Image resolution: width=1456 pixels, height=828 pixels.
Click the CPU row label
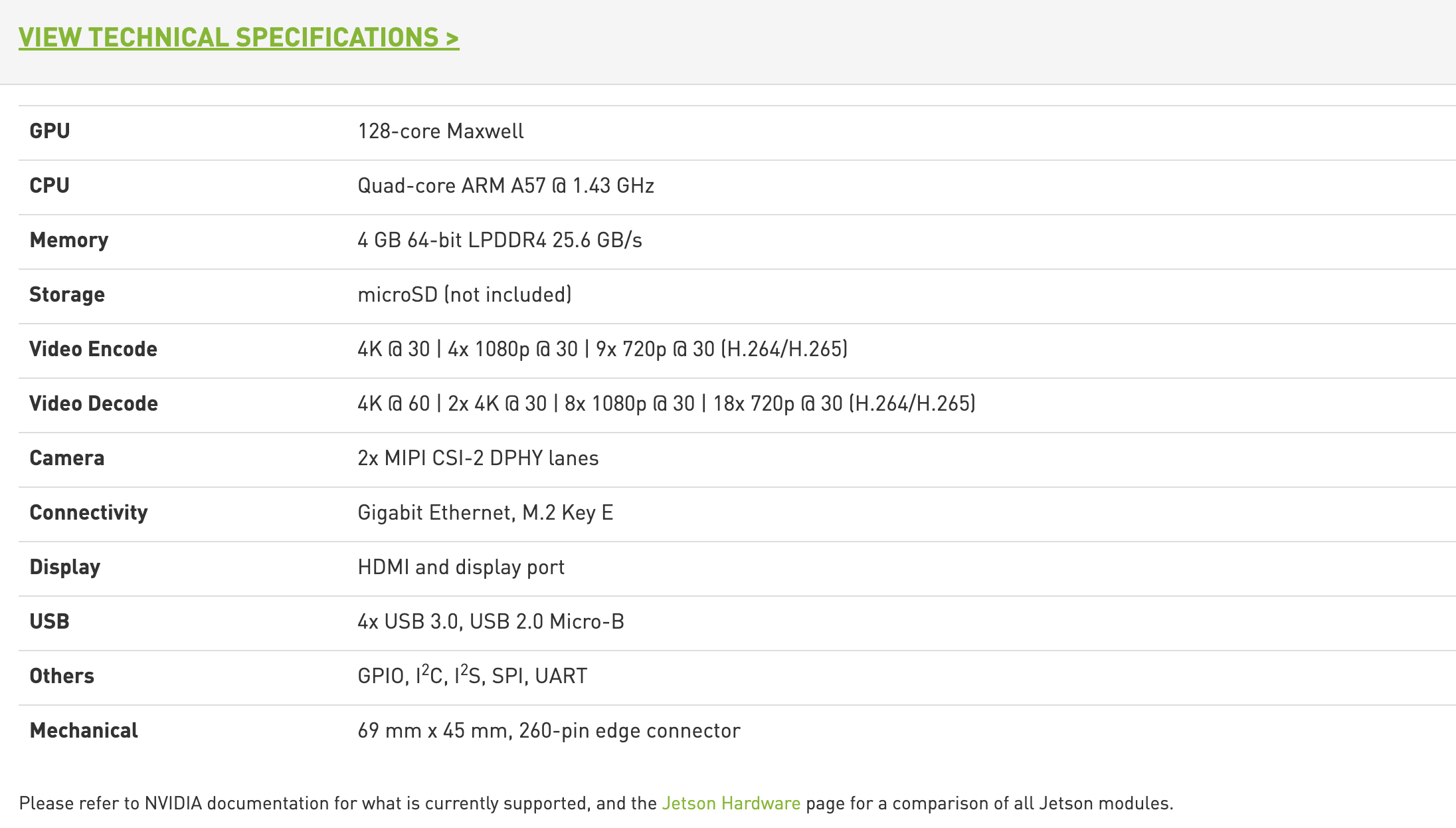[x=50, y=185]
